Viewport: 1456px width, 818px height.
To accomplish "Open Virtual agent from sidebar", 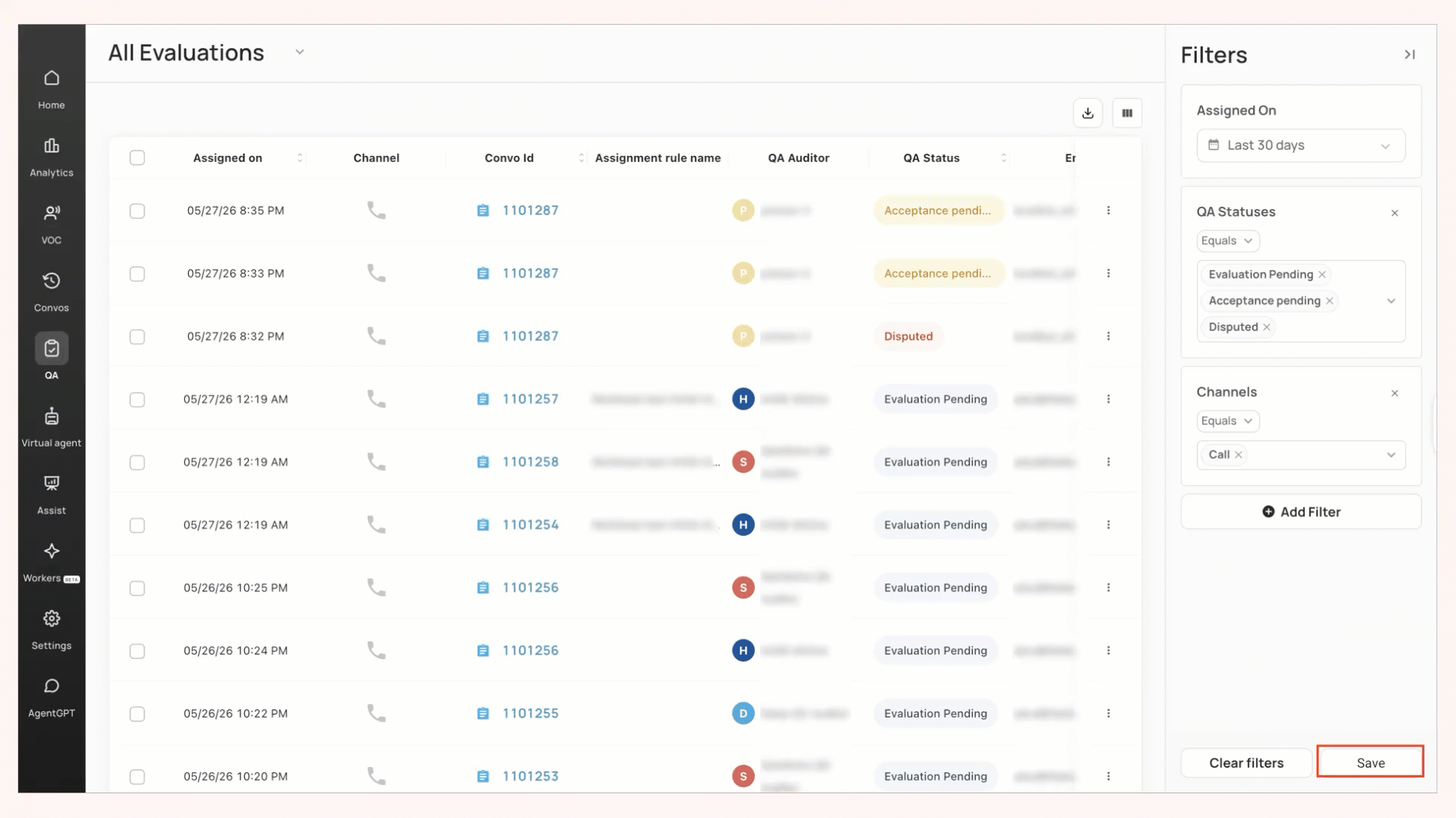I will click(51, 428).
